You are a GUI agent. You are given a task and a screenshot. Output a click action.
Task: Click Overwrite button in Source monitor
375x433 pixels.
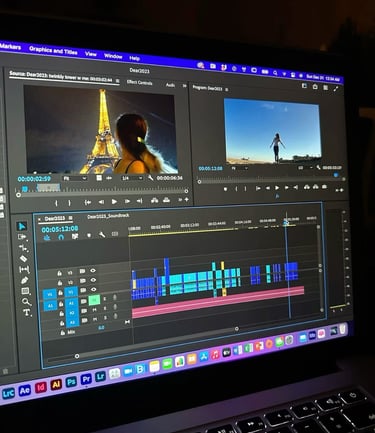click(166, 200)
